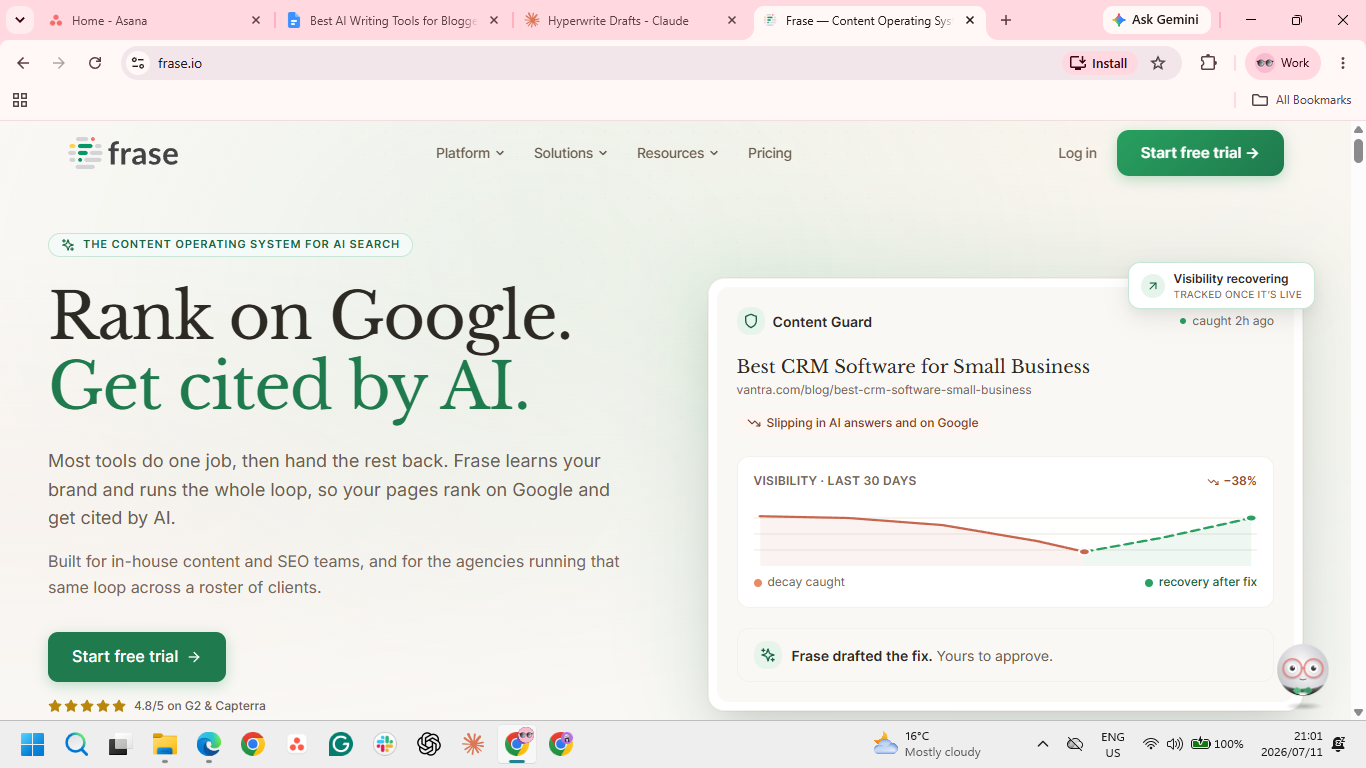Open the Claude app from the taskbar
Viewport: 1366px width, 768px height.
click(x=473, y=744)
